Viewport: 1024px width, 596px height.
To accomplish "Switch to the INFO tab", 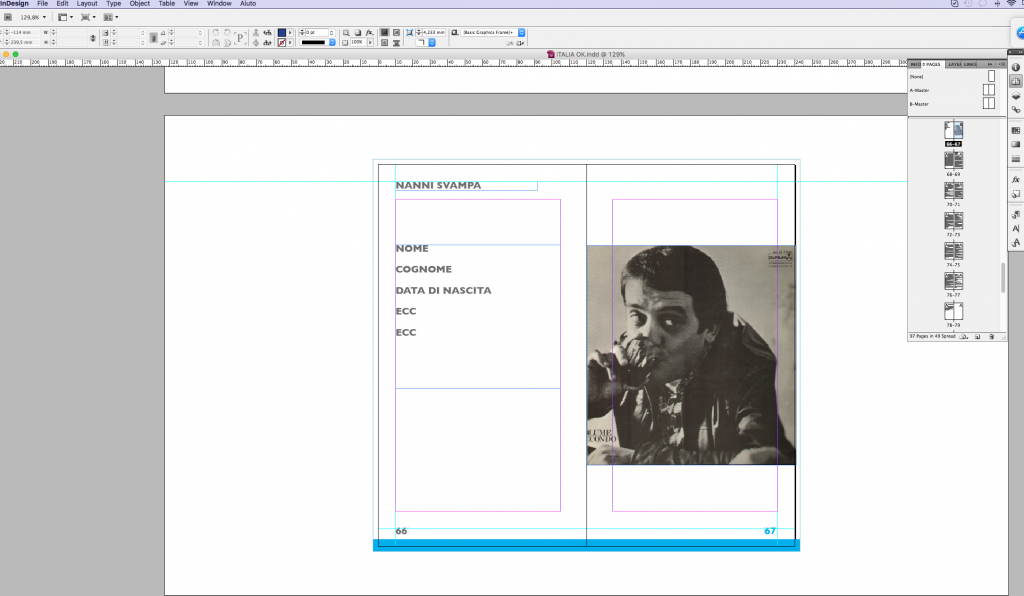I will 915,64.
